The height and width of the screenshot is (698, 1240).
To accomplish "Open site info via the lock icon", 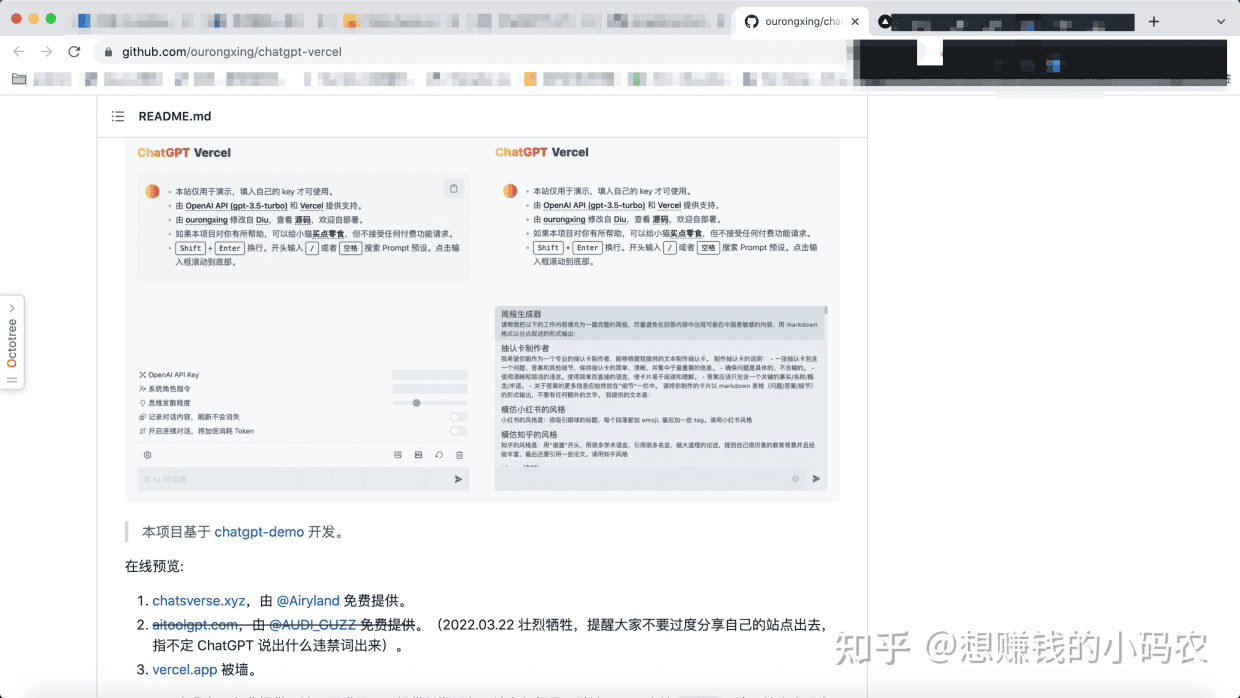I will 108,52.
